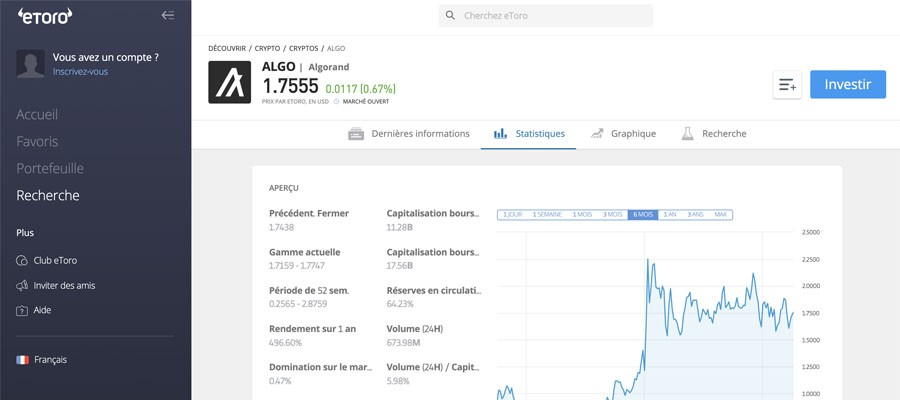Go to Accueil in the sidebar
900x400 pixels.
coord(37,115)
